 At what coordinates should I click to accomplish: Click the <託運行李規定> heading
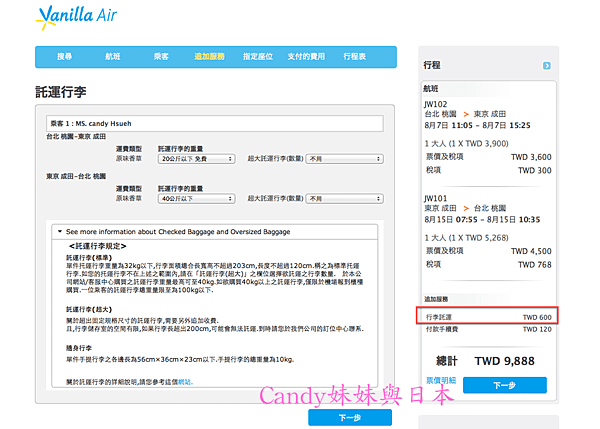tap(98, 246)
